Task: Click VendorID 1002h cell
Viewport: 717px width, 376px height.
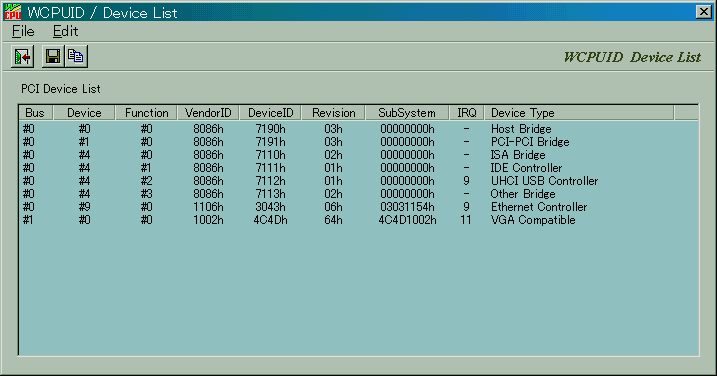Action: click(208, 220)
